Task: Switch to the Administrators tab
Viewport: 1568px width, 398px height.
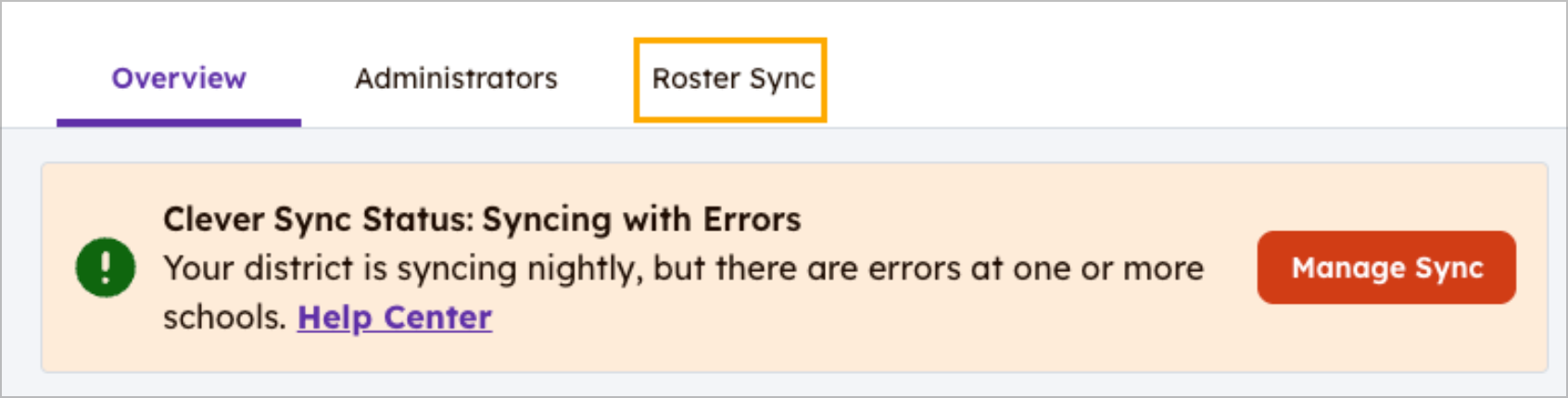Action: tap(456, 80)
